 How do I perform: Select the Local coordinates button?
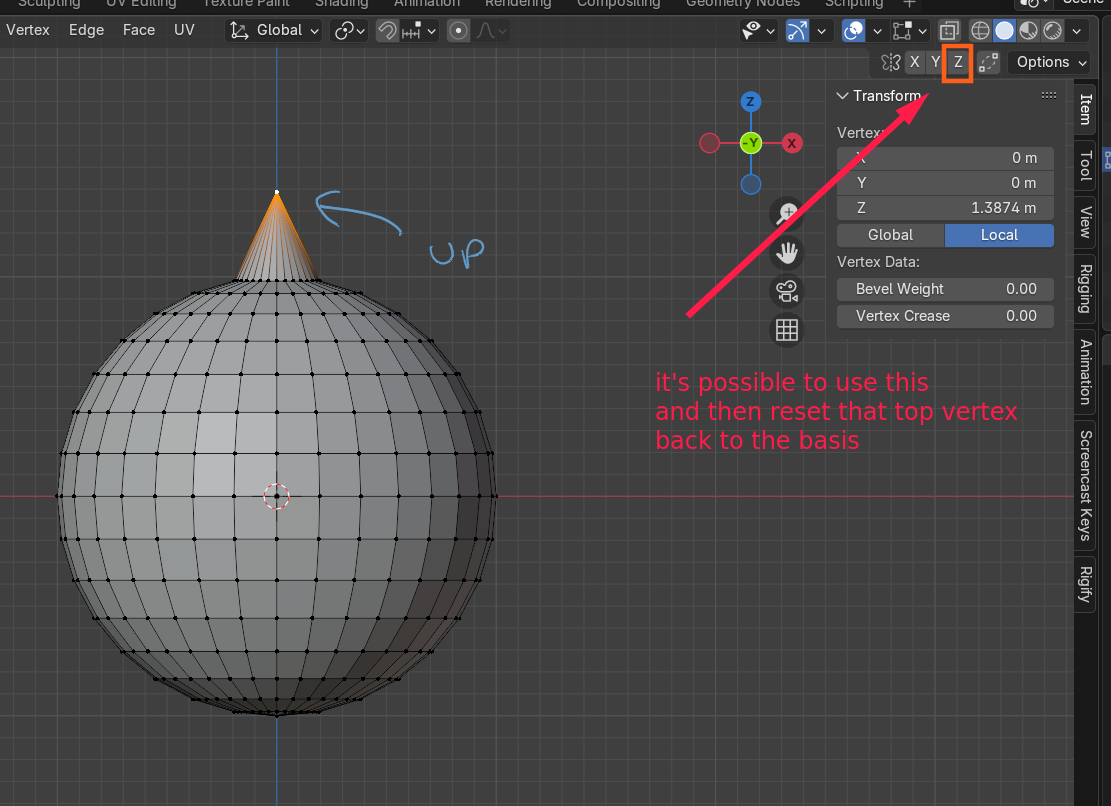pos(999,235)
